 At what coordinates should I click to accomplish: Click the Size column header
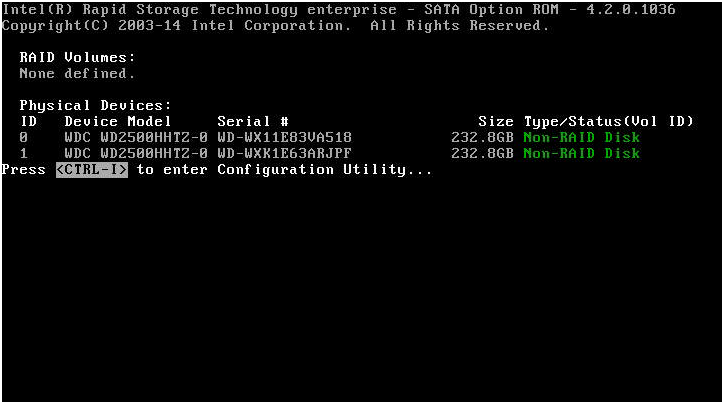496,121
